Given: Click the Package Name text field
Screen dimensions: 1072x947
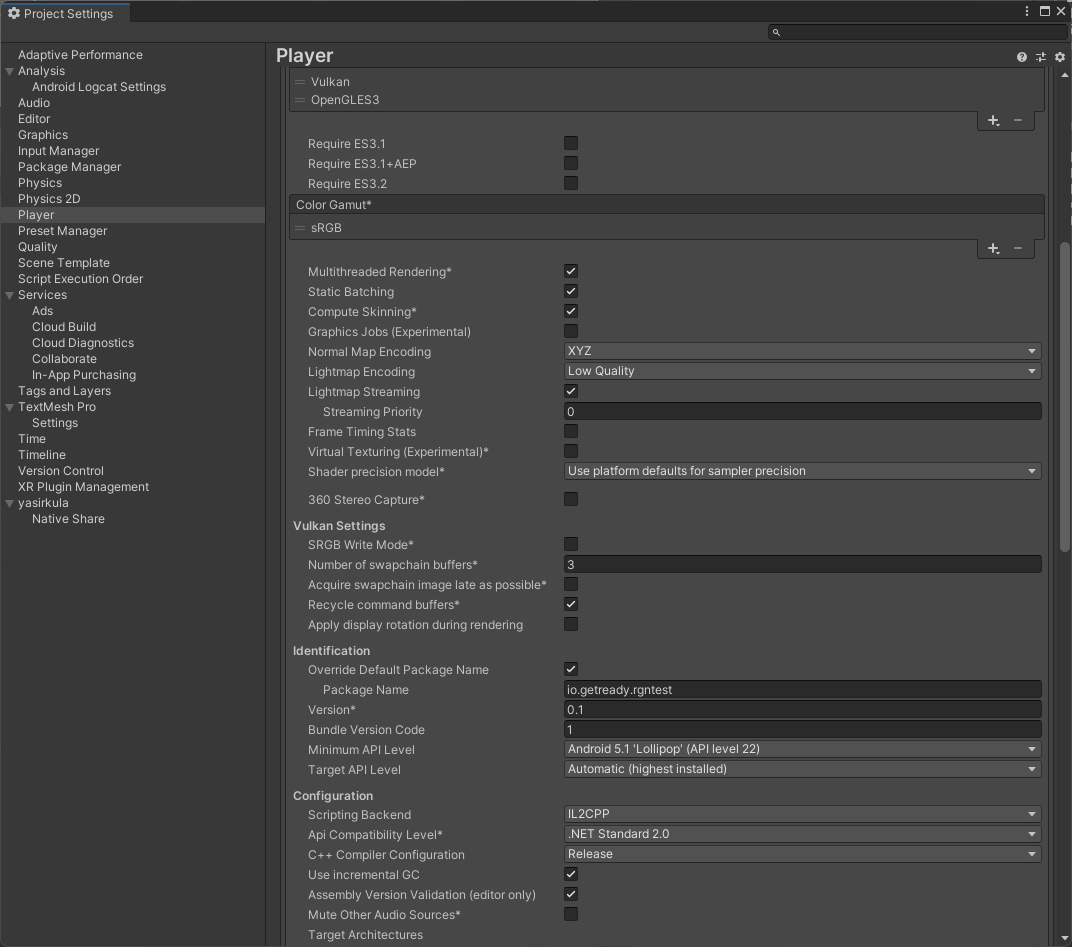Looking at the screenshot, I should coord(802,689).
